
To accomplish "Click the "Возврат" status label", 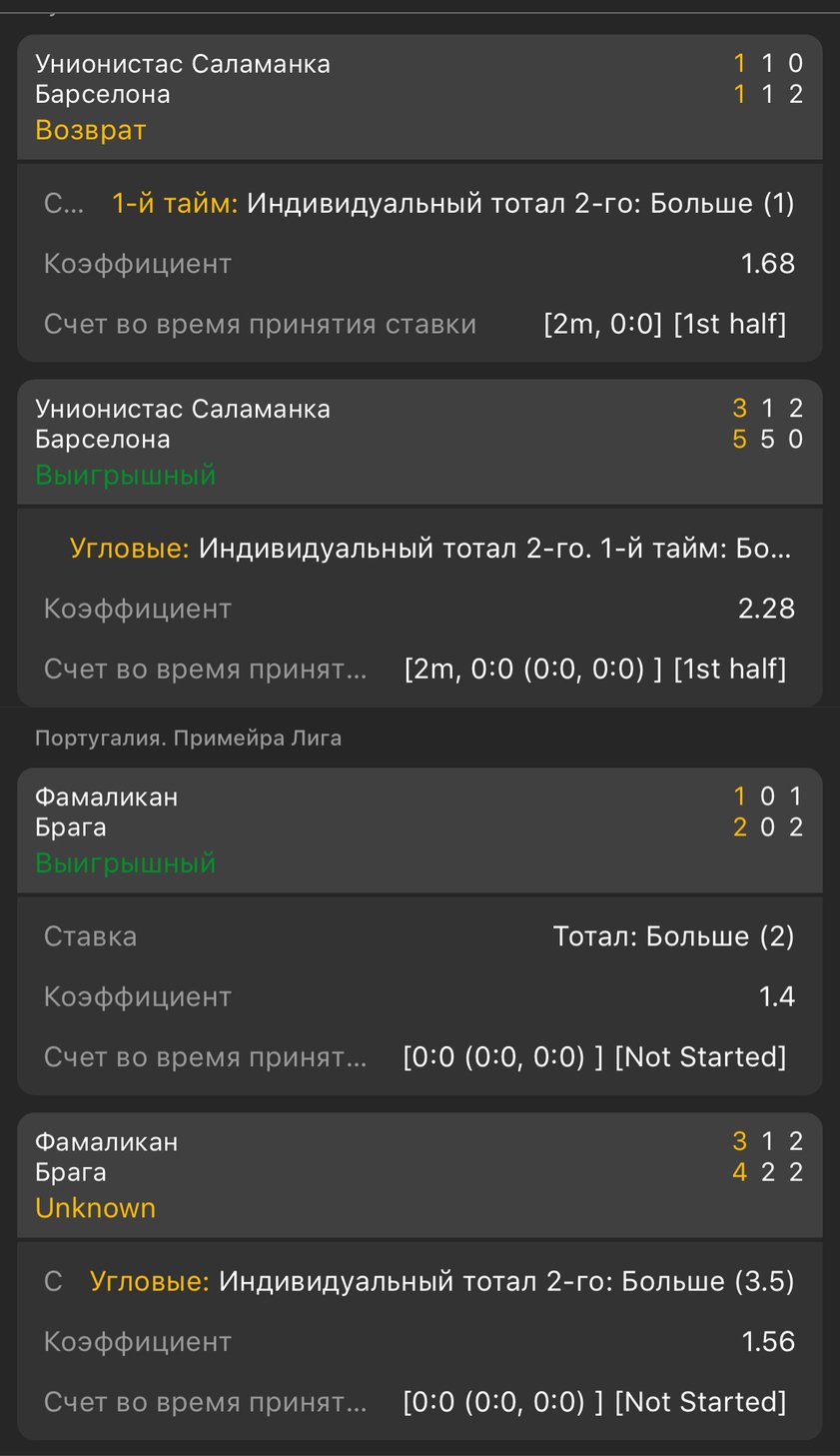I will [91, 131].
